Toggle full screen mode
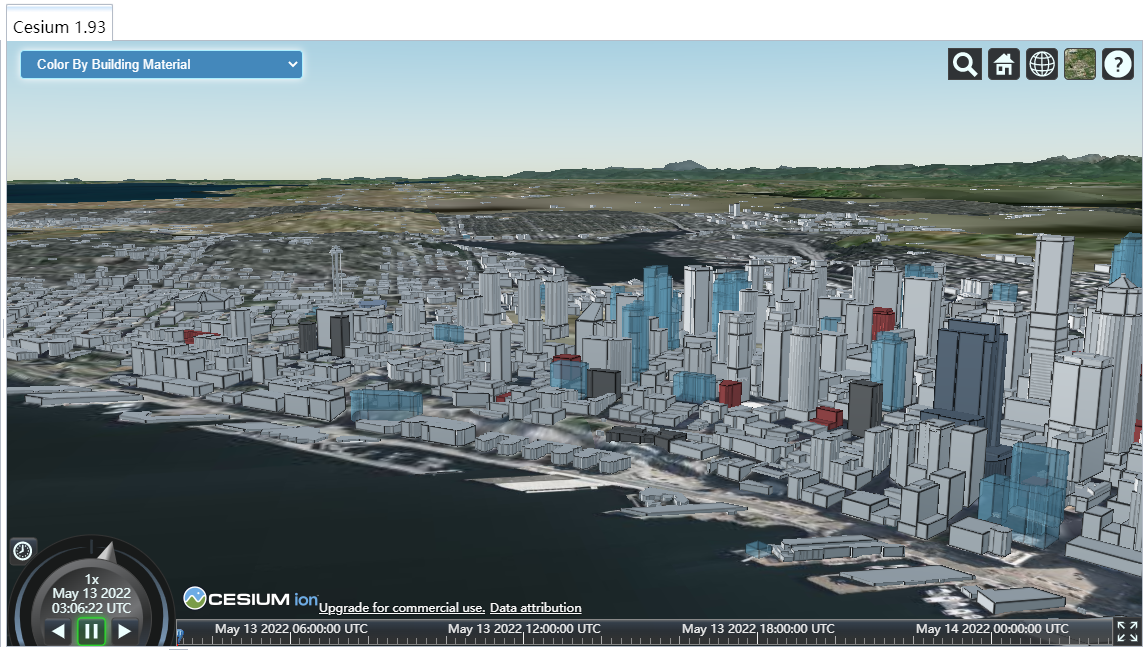This screenshot has height=650, width=1146. click(1128, 632)
